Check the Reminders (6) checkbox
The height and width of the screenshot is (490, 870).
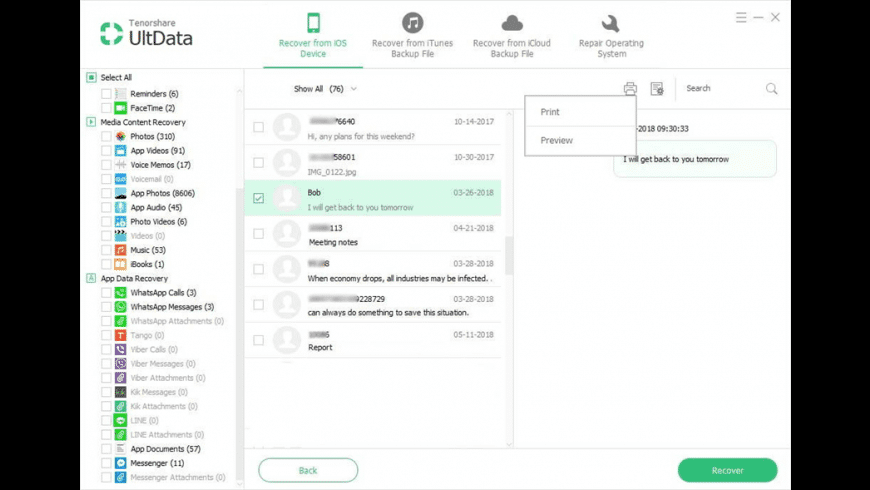(x=106, y=94)
